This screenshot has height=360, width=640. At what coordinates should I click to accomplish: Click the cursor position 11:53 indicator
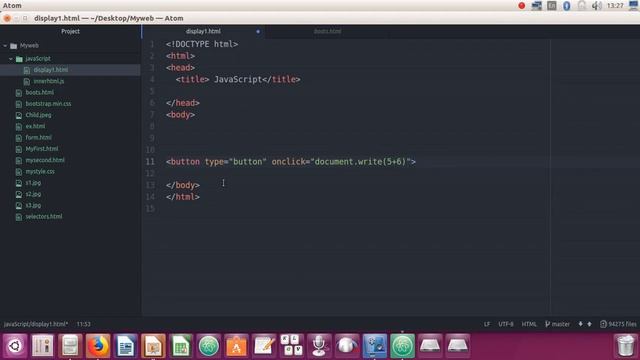pos(84,324)
